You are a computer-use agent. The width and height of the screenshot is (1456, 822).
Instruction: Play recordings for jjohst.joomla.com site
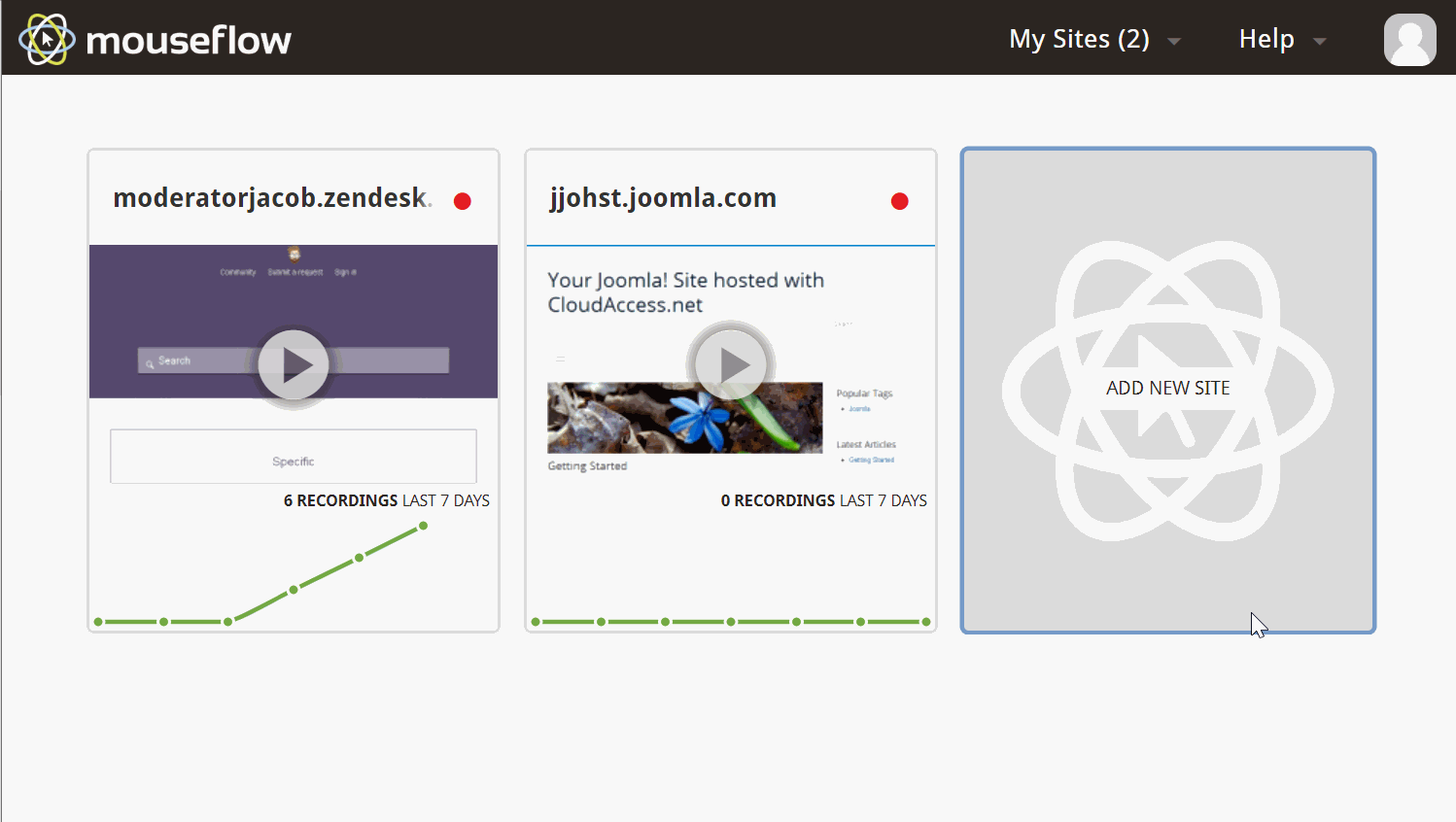[731, 364]
